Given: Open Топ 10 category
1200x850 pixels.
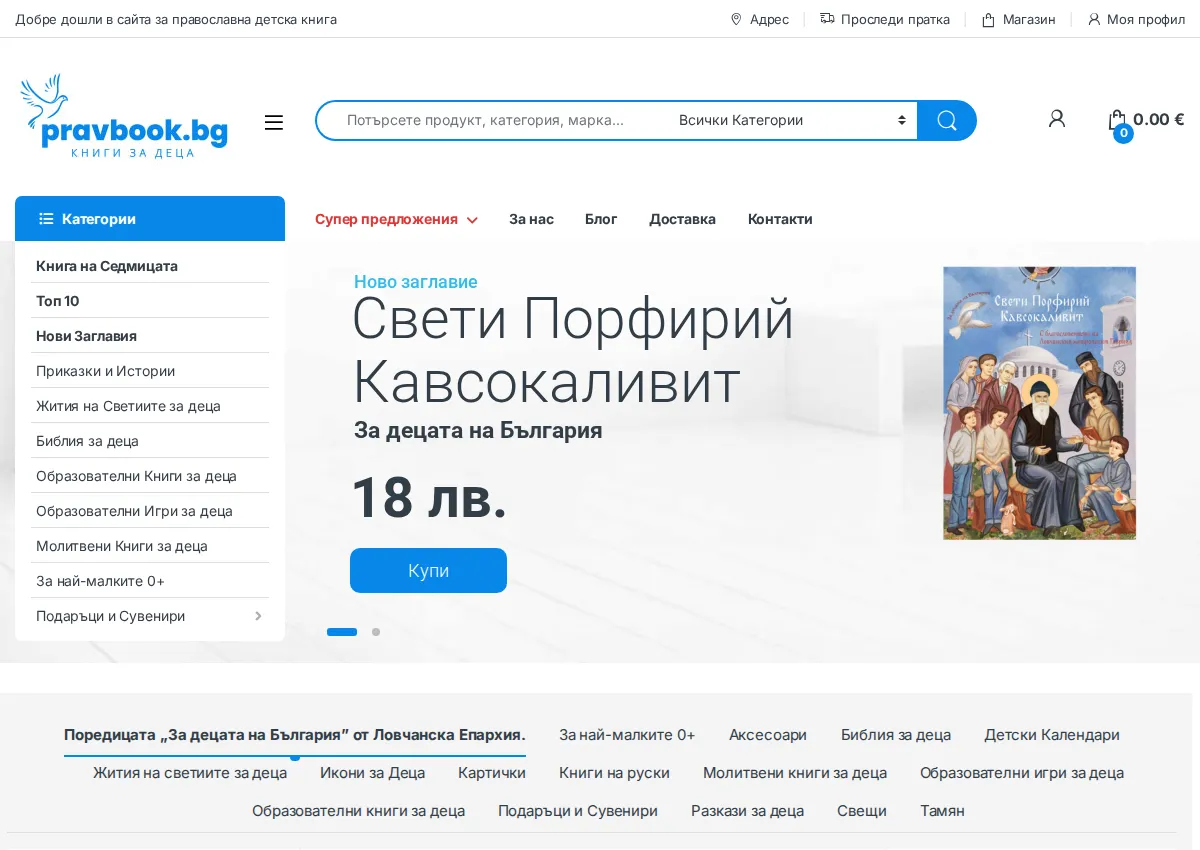Looking at the screenshot, I should pos(58,301).
